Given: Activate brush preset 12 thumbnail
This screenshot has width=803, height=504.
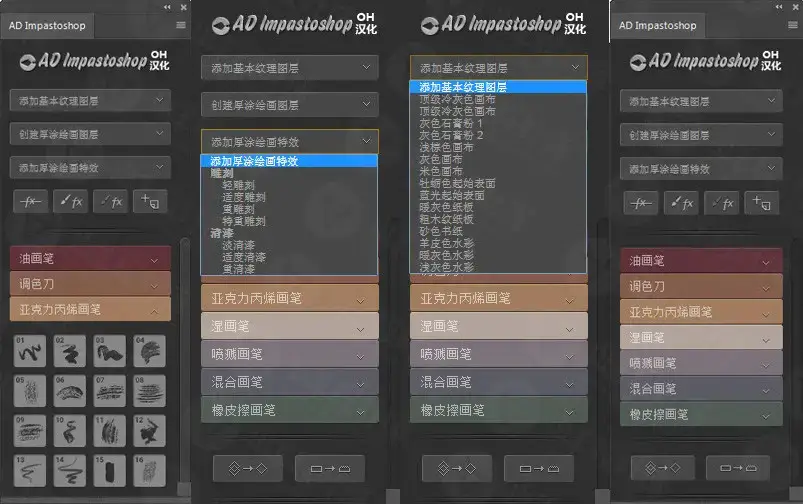Looking at the screenshot, I should (x=150, y=431).
